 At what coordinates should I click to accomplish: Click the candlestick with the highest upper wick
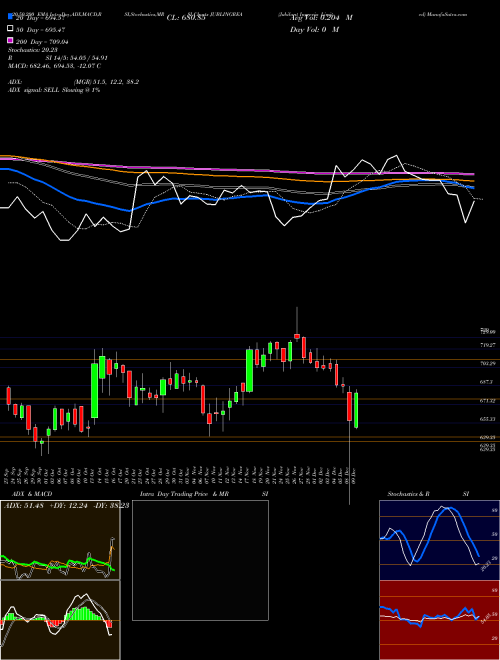tap(297, 335)
